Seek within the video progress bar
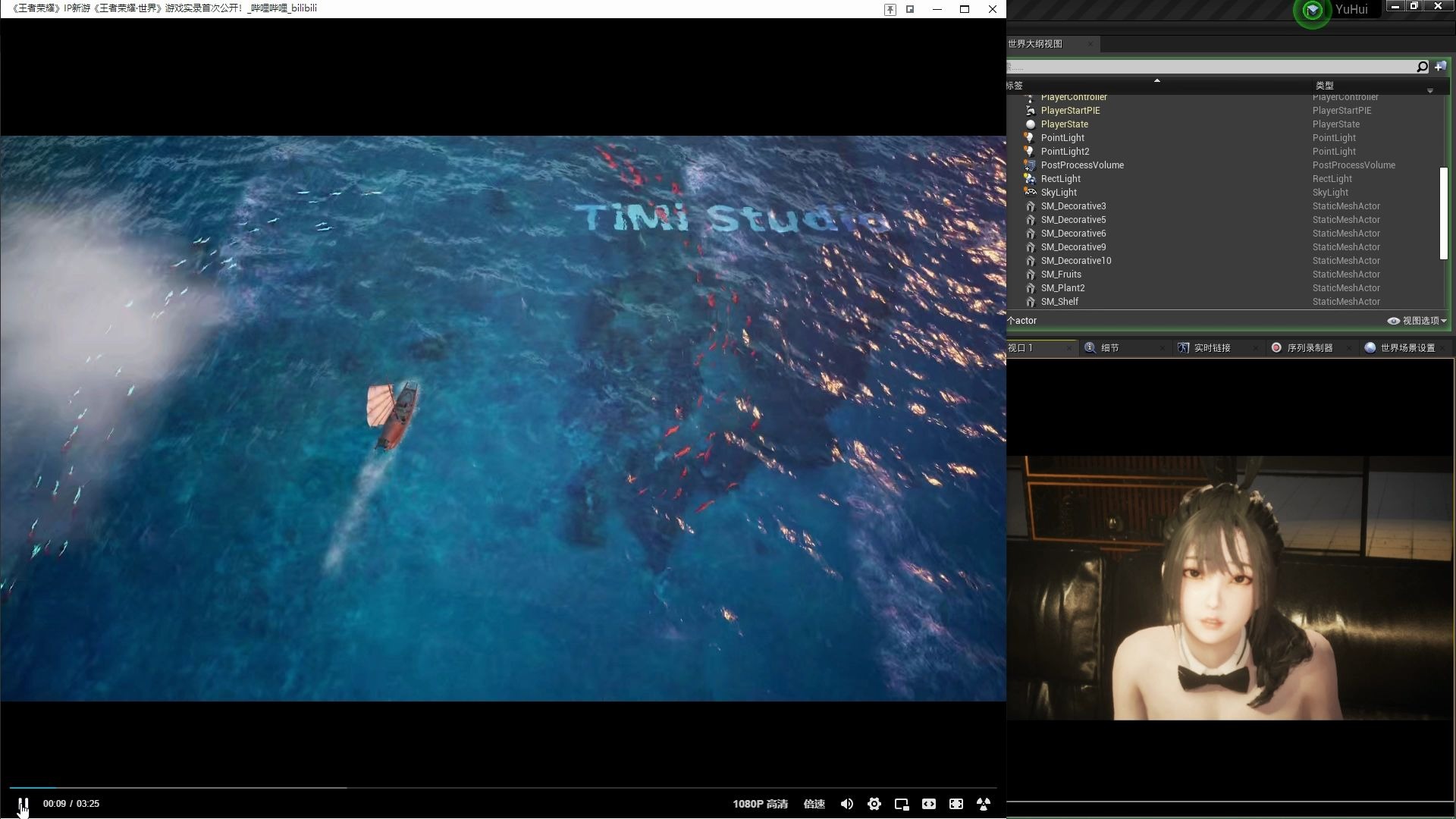1456x819 pixels. 503,788
